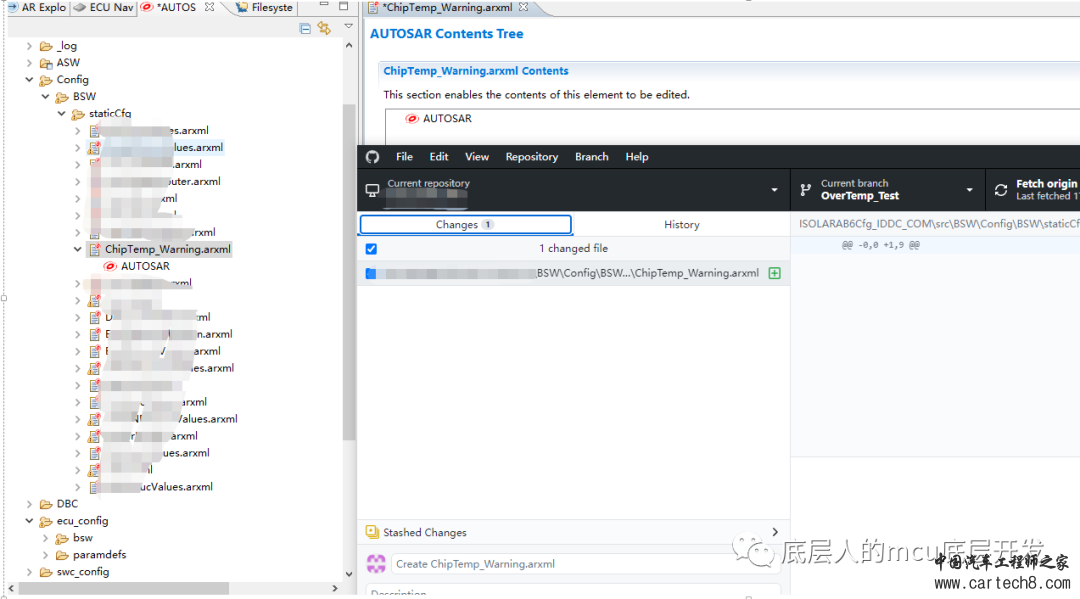
Task: Open the Repository menu
Action: 532,157
